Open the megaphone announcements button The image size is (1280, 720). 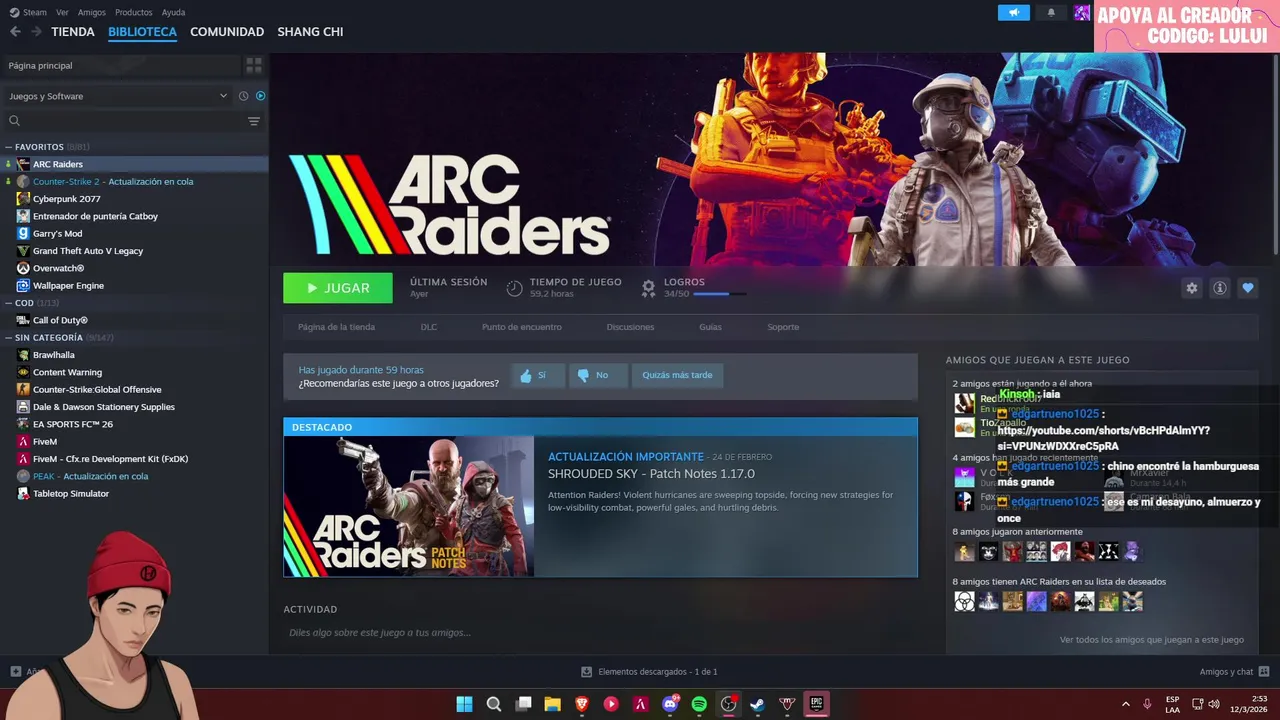(x=1013, y=12)
